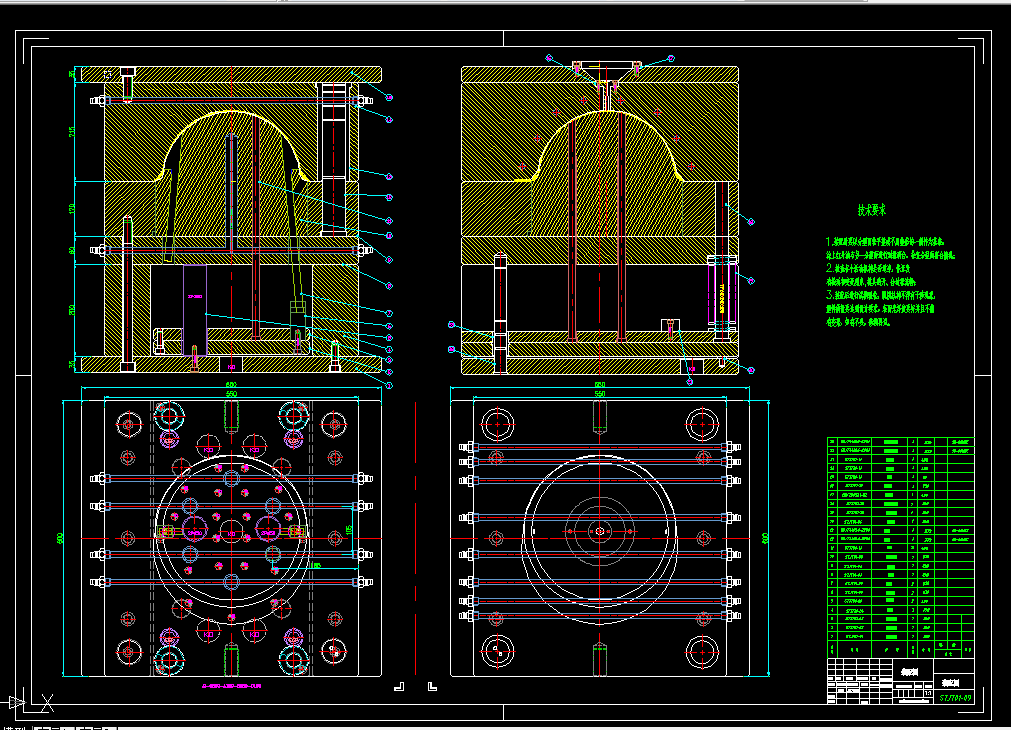The width and height of the screenshot is (1011, 730).
Task: Select the 技术要求 heading text
Action: click(x=872, y=210)
